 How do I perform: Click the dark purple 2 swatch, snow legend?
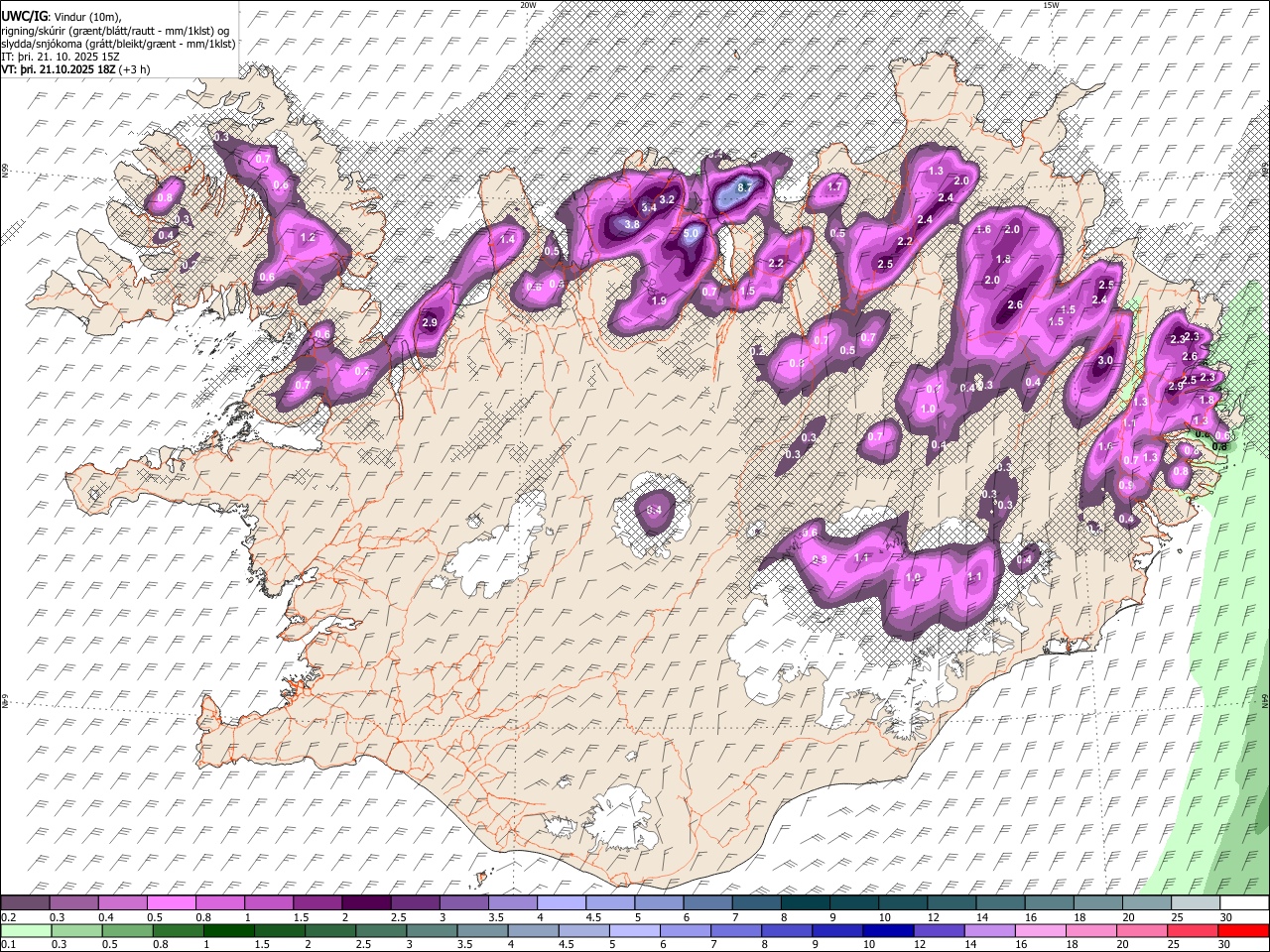[x=366, y=903]
